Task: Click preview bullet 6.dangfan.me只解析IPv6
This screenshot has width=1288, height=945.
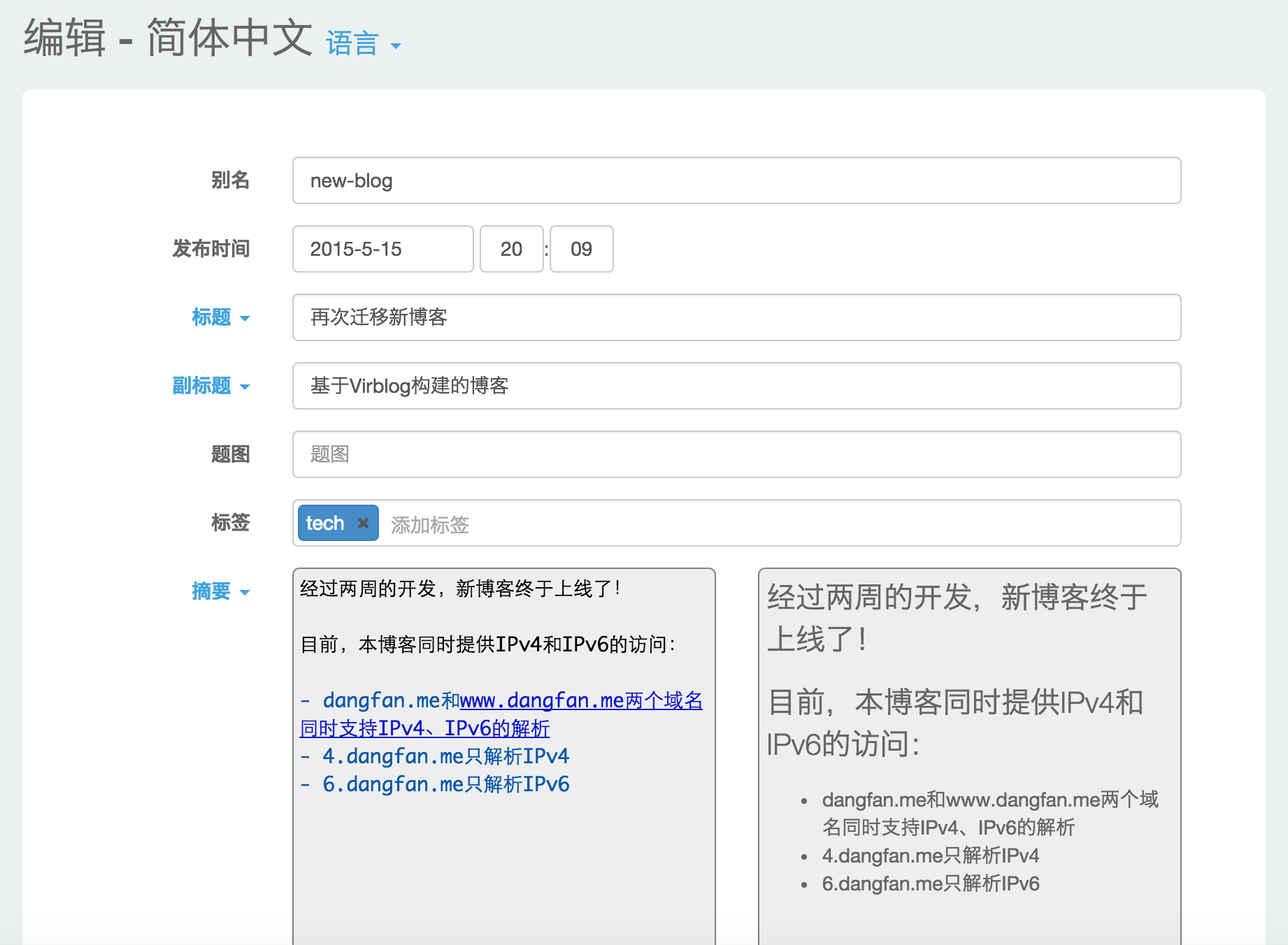Action: [x=931, y=883]
